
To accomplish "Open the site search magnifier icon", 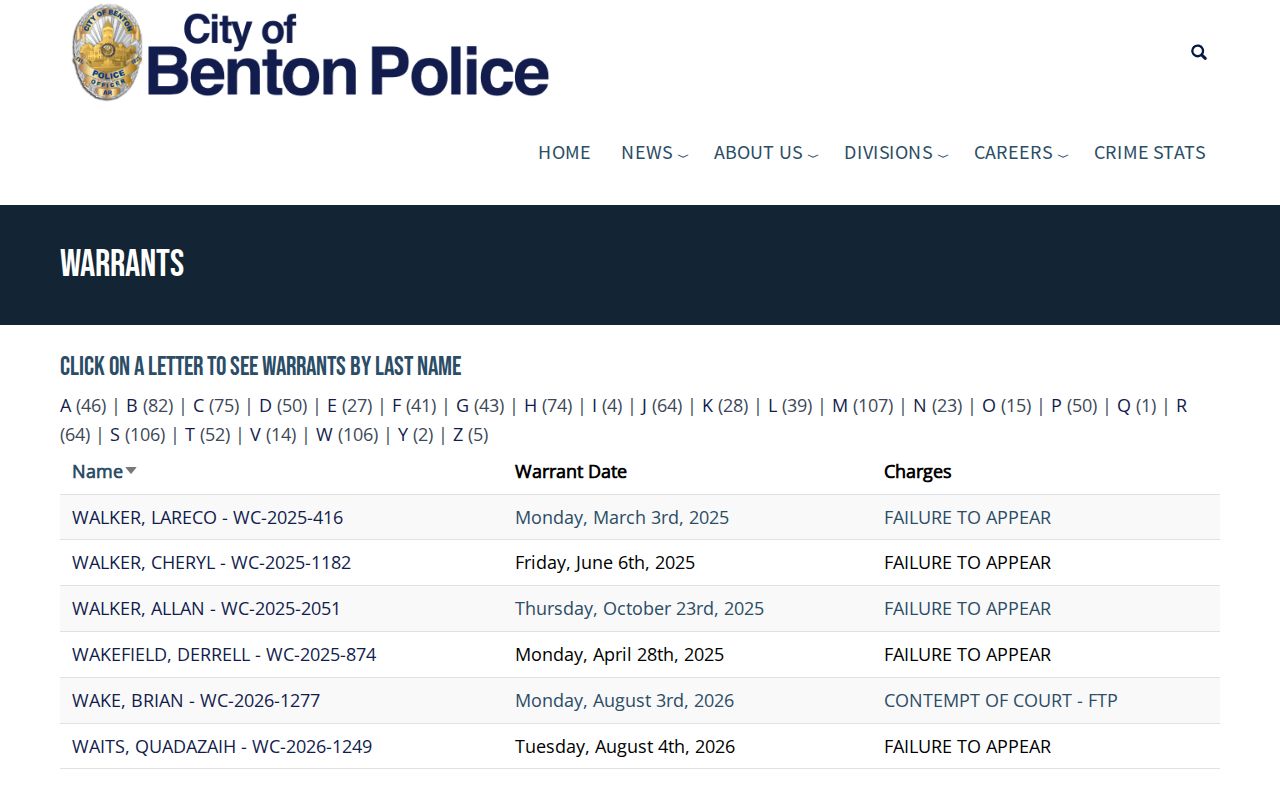I will tap(1199, 52).
